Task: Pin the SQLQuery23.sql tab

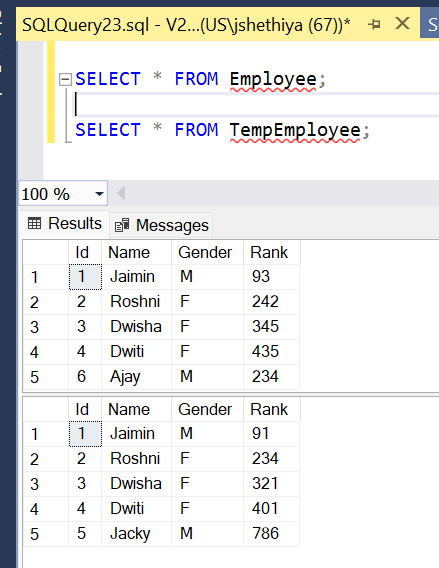Action: (375, 25)
